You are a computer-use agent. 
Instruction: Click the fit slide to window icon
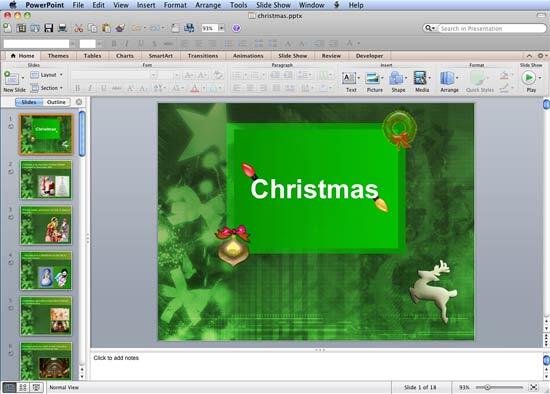(x=534, y=387)
